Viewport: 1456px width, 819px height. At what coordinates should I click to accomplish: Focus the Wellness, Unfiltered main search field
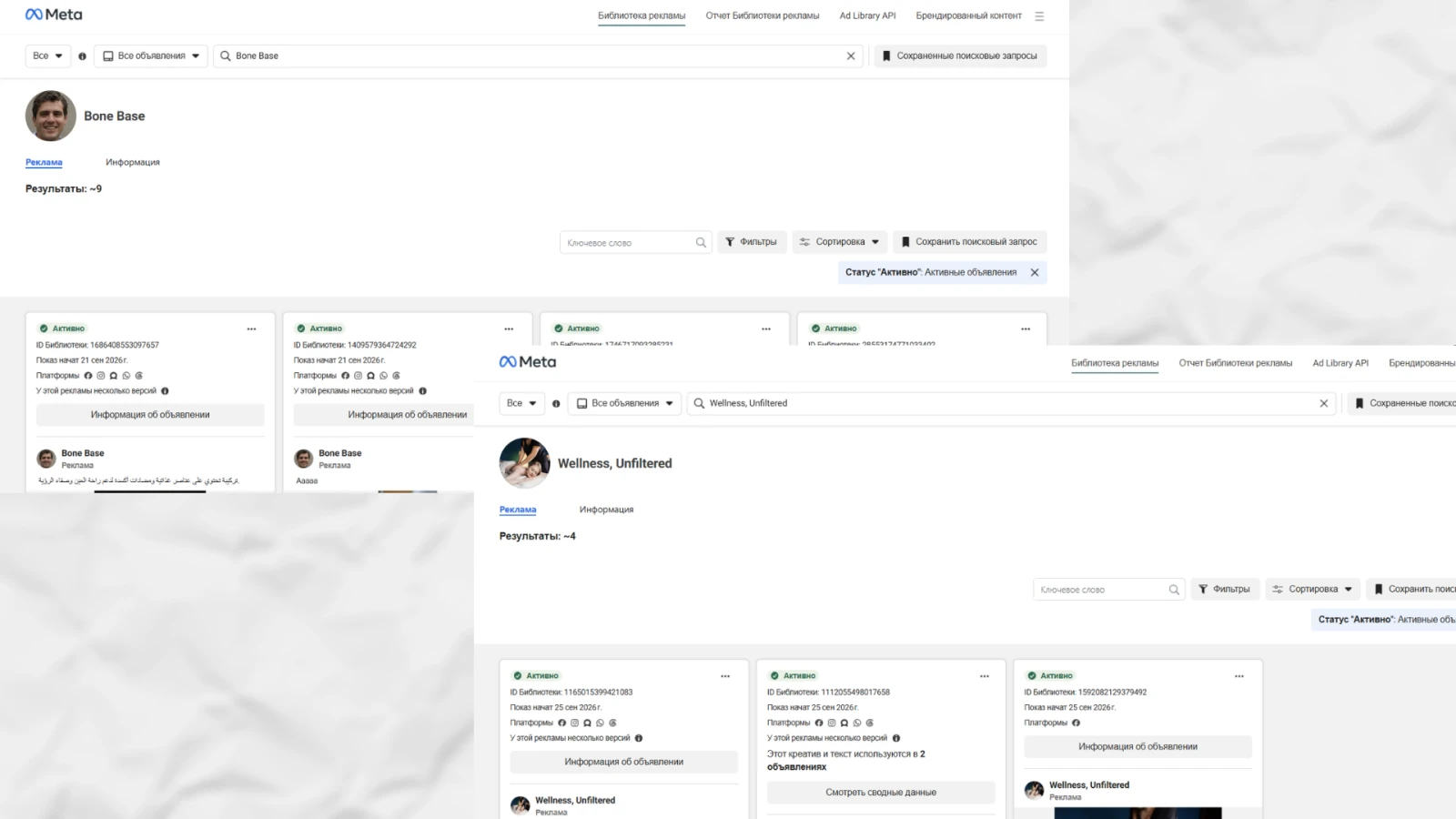(x=1010, y=403)
